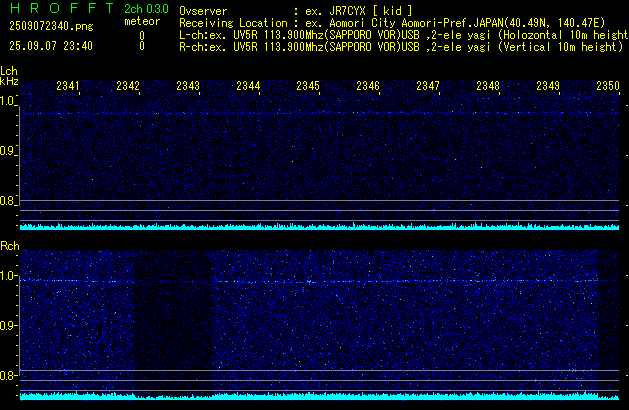Click the 2345 time marker

tap(308, 86)
